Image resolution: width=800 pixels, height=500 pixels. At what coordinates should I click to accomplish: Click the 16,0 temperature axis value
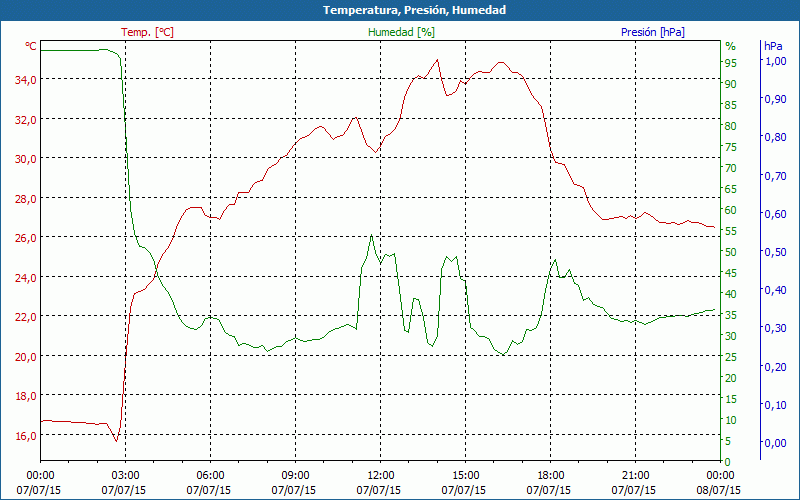26,436
